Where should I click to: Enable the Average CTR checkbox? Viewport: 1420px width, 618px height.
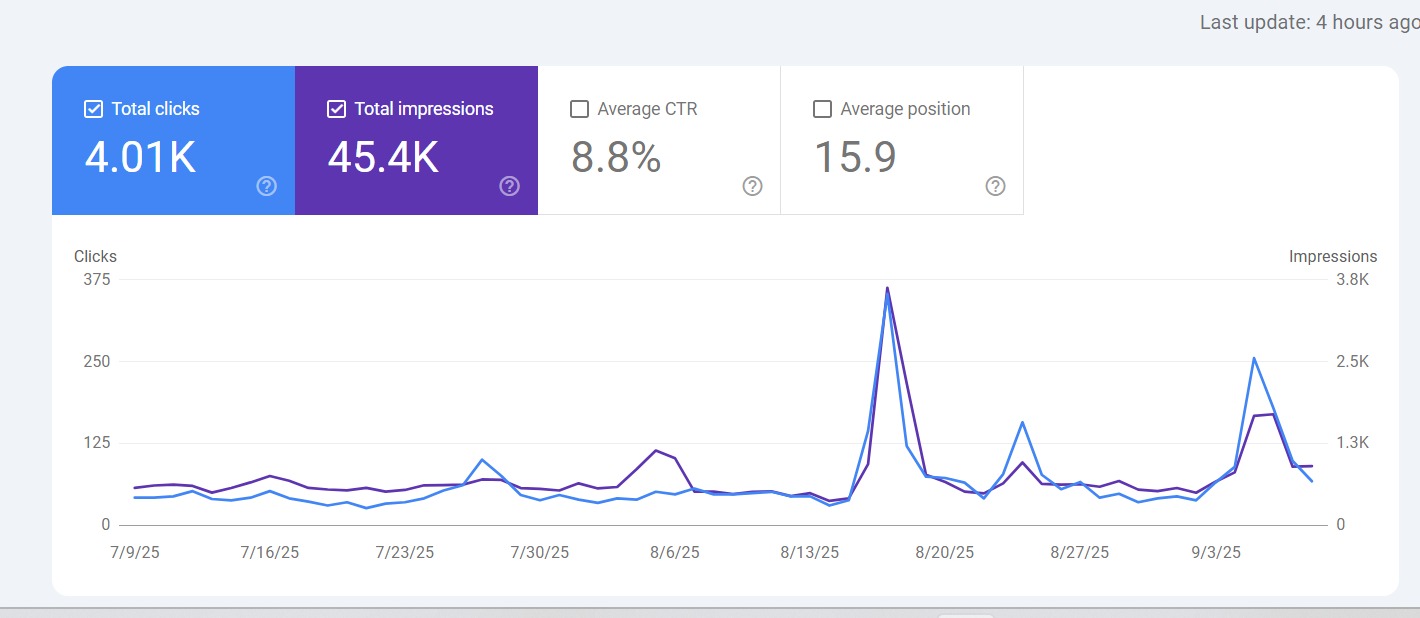pyautogui.click(x=579, y=108)
